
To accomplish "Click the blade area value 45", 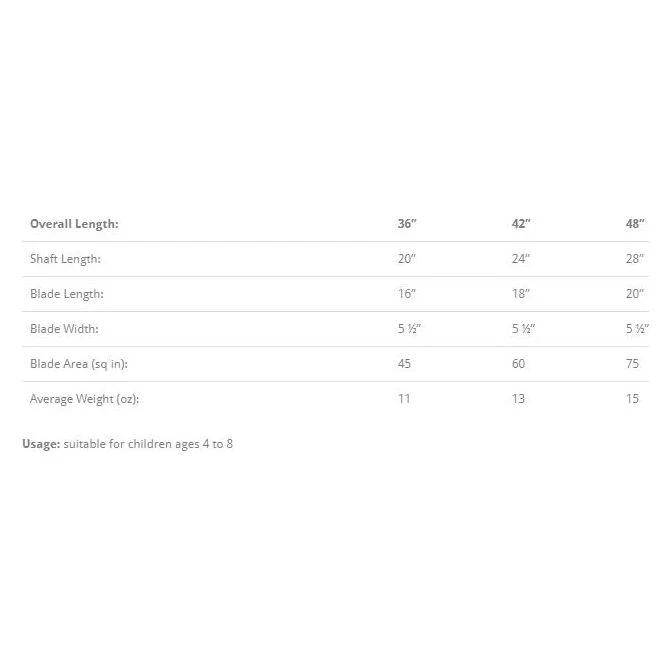I will click(404, 364).
